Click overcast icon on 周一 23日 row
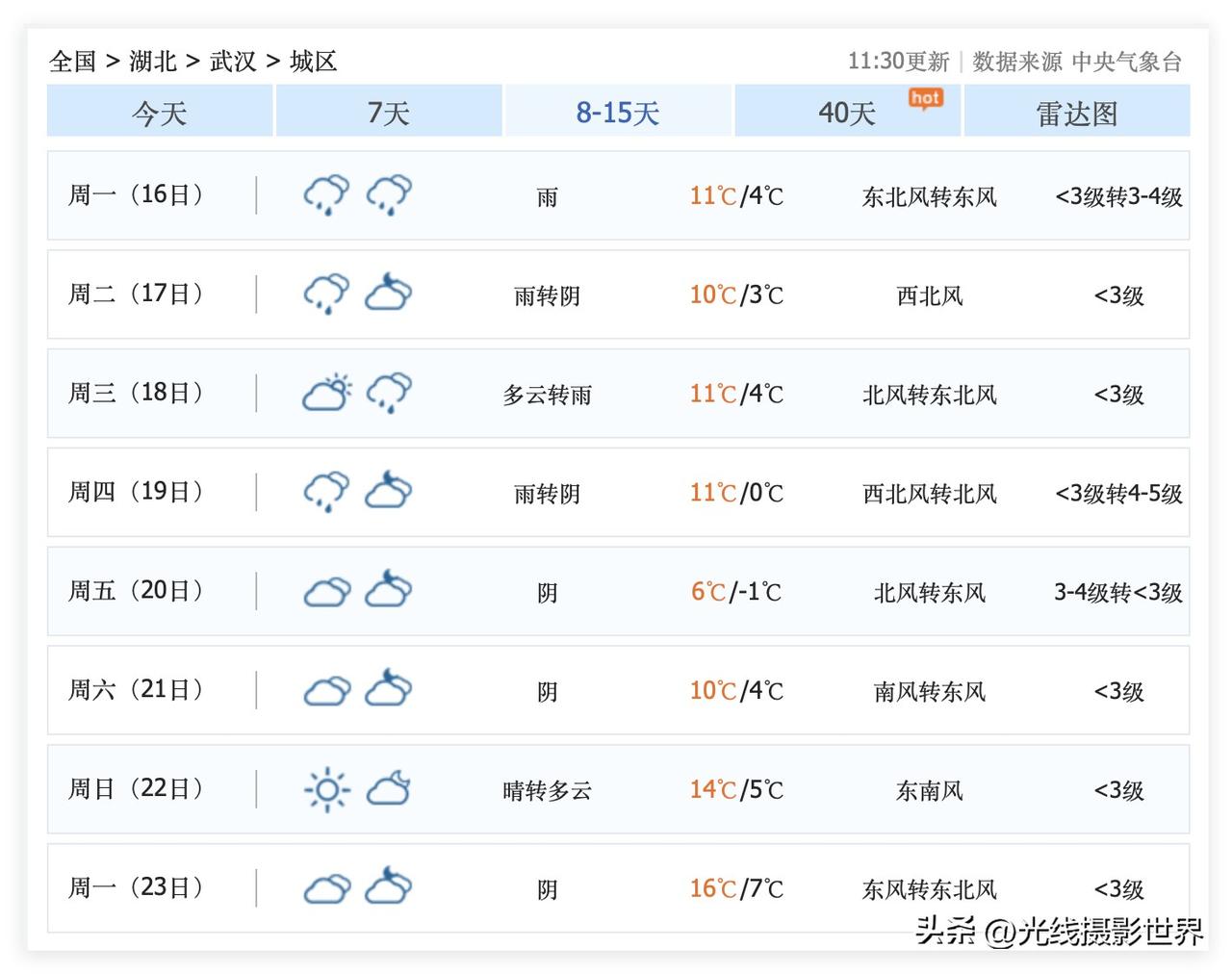The image size is (1232, 974). 327,888
